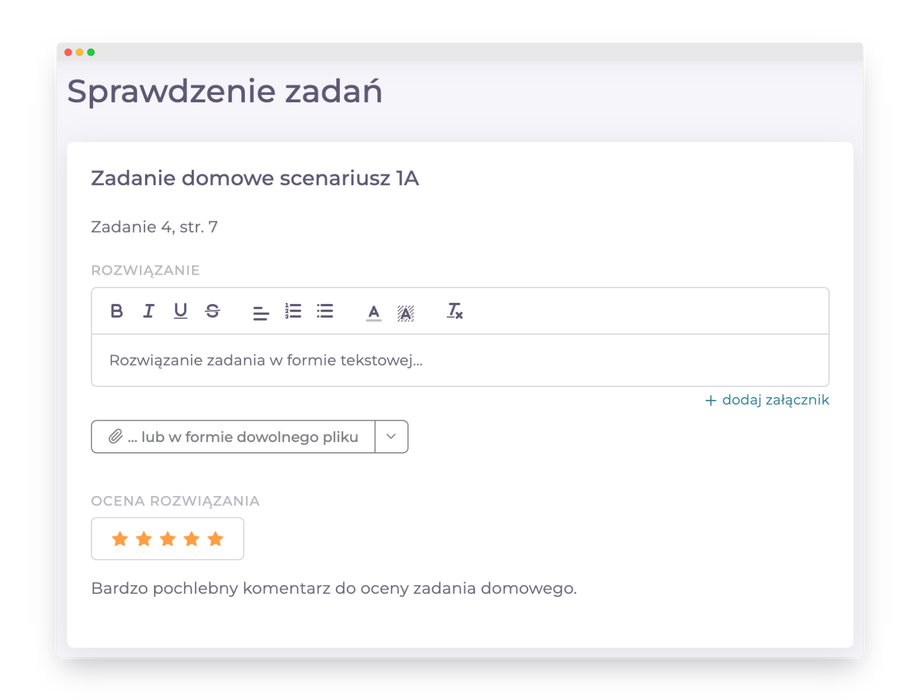Apply underline formatting
920x700 pixels.
coord(180,311)
